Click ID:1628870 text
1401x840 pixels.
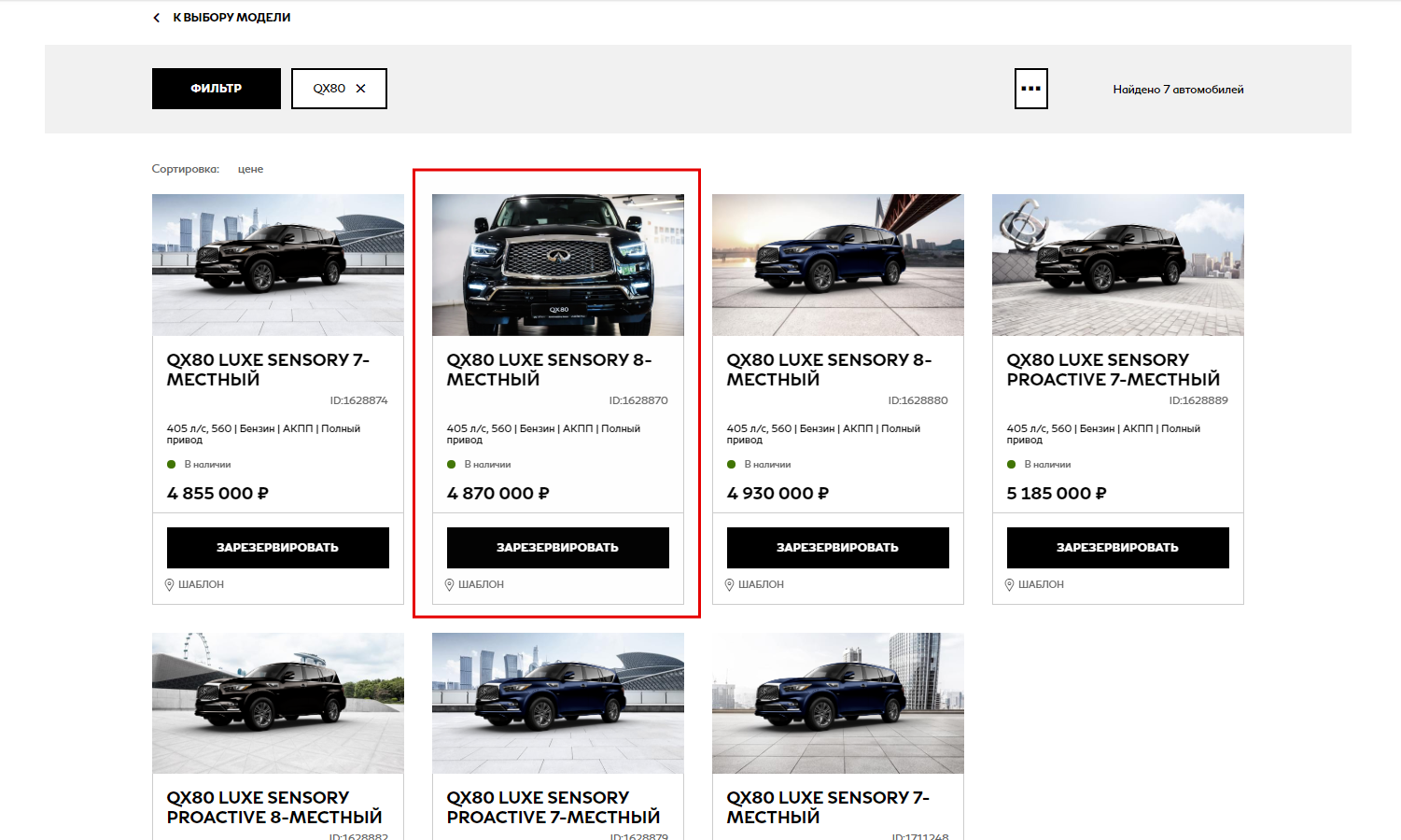[x=638, y=400]
